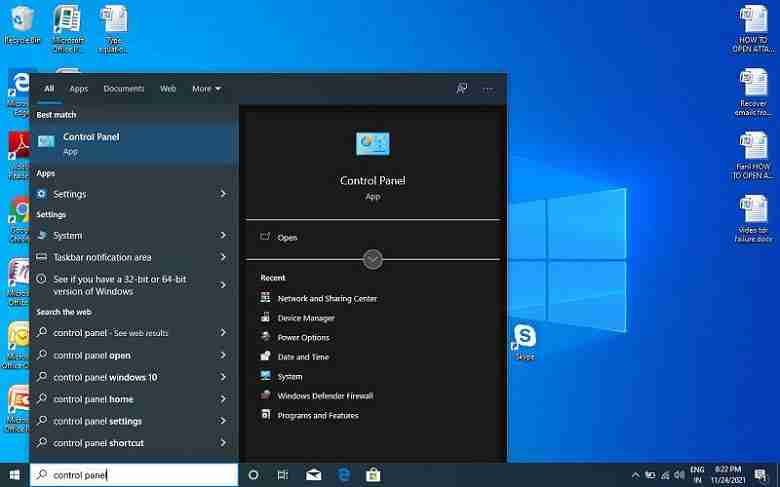780x487 pixels.
Task: Show hidden system tray icons
Action: (635, 475)
